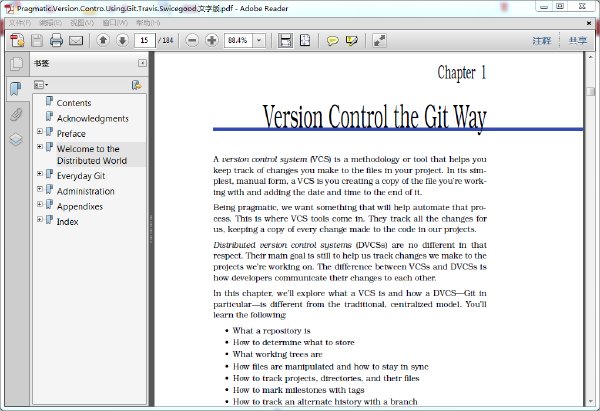
Task: Click the scrollbar down arrow
Action: point(590,401)
